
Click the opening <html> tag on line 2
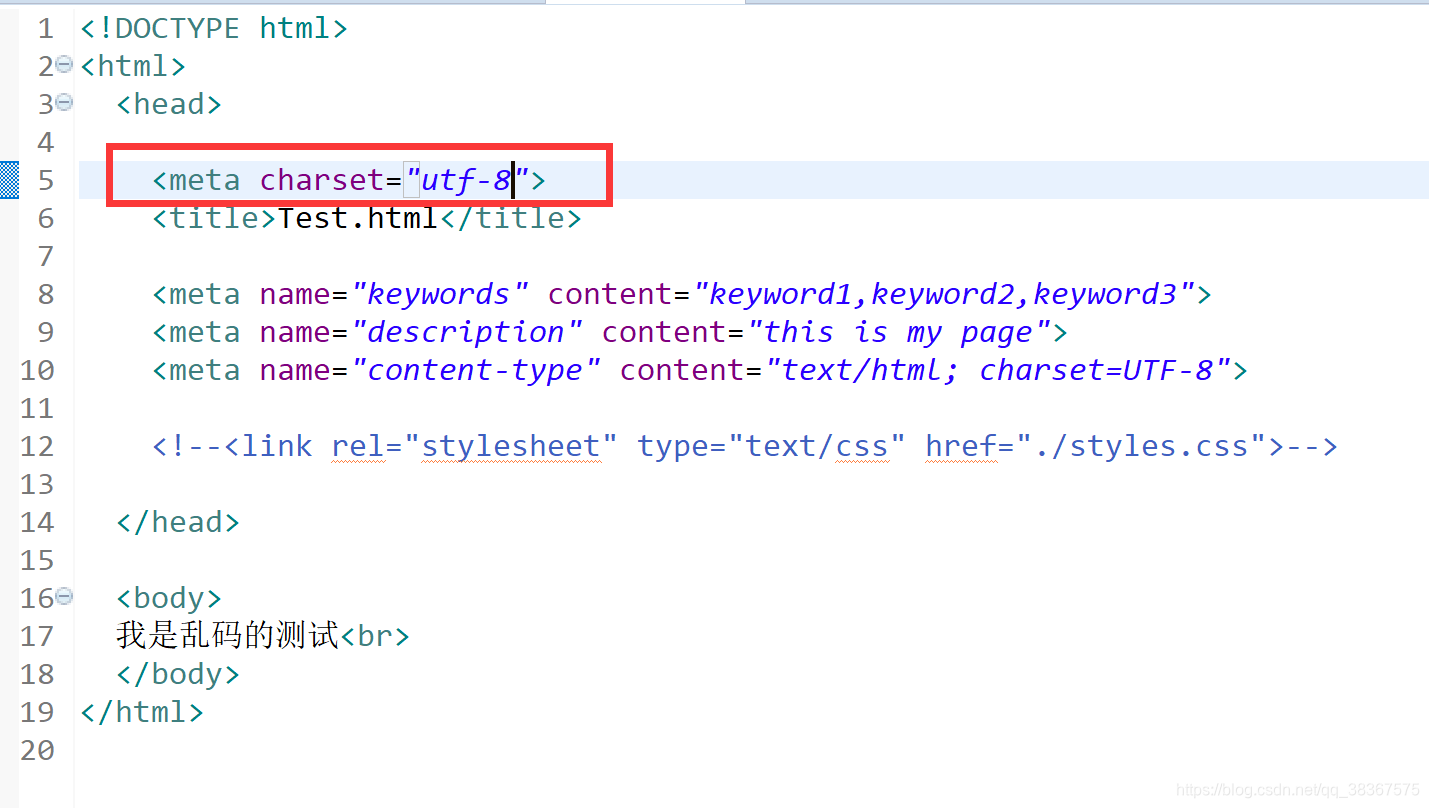[x=133, y=66]
